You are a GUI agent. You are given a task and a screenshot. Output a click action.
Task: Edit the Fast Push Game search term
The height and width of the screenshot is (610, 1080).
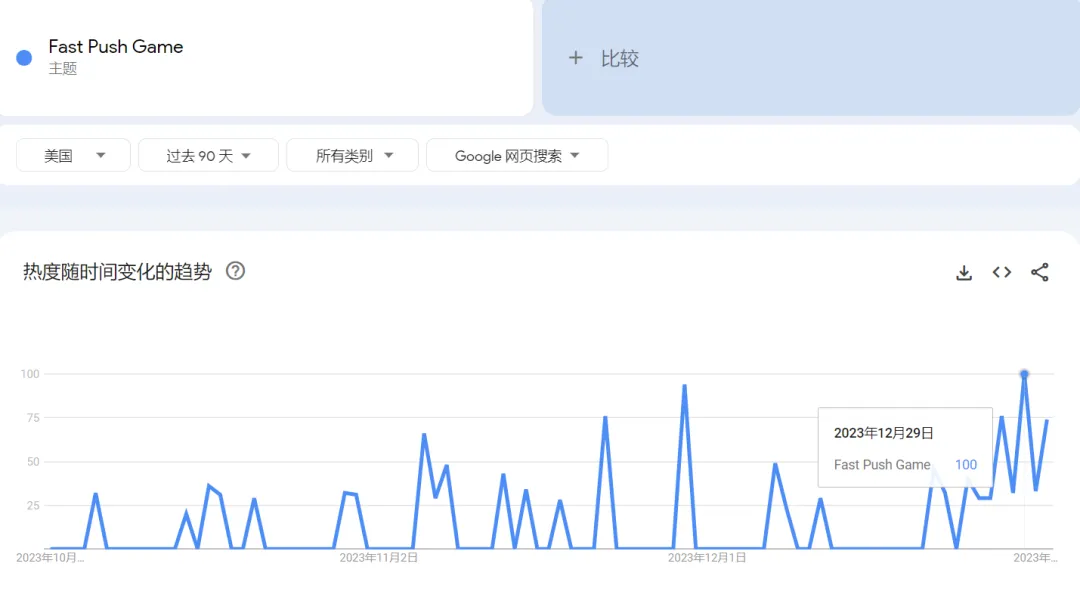(116, 47)
